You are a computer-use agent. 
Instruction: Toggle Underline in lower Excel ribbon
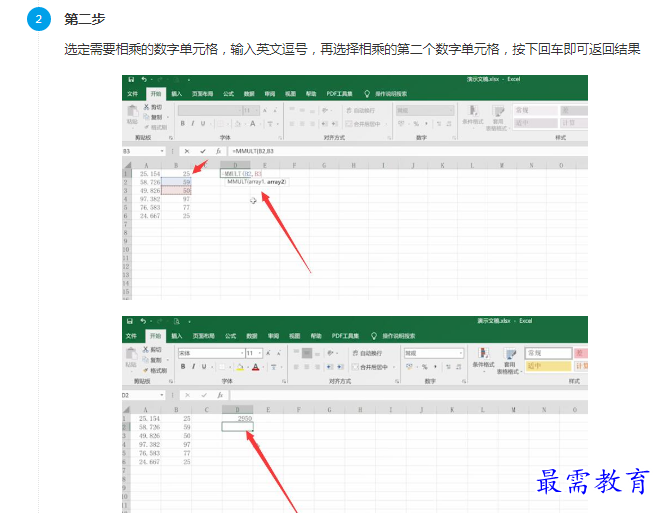click(204, 366)
